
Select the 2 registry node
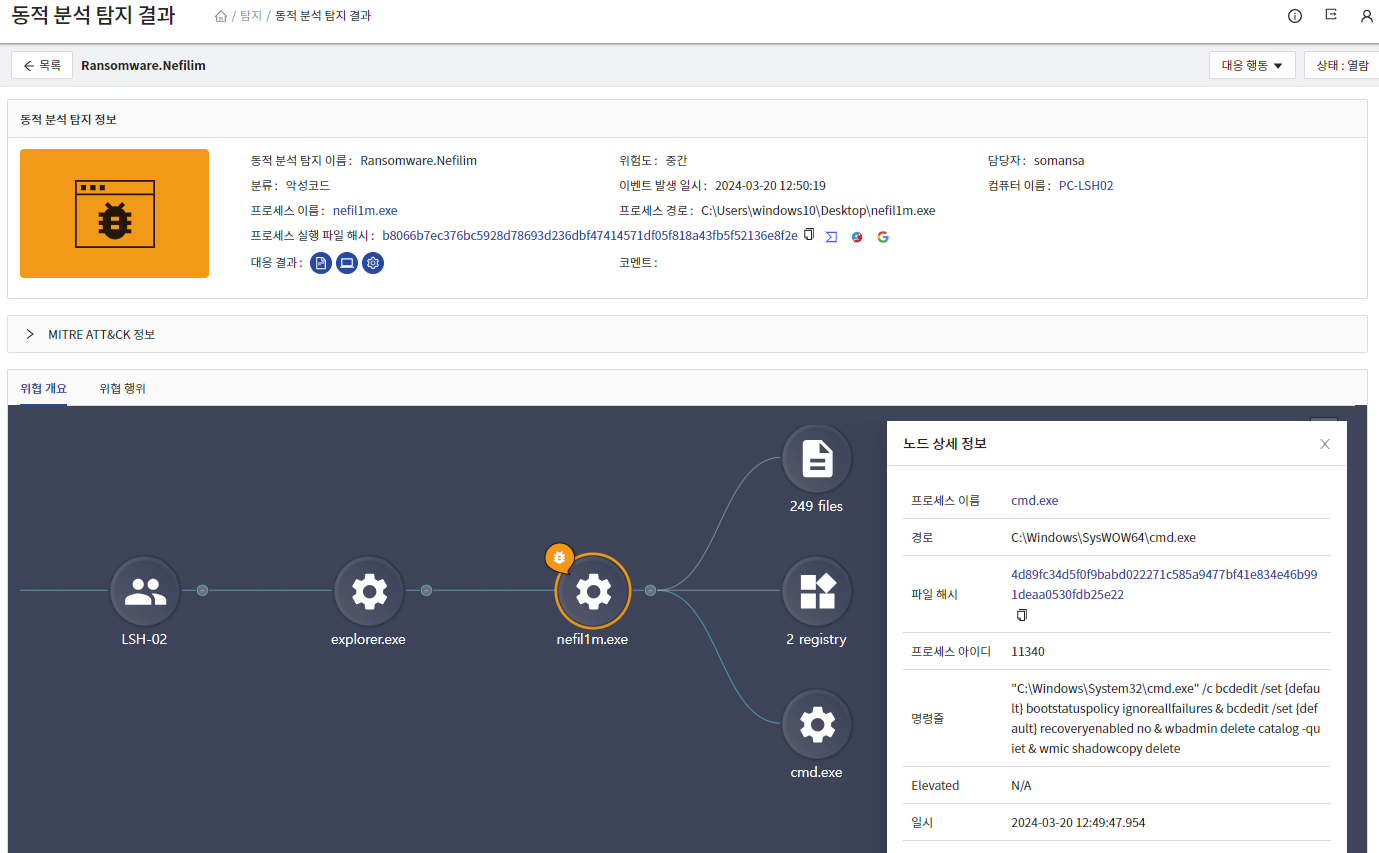pos(817,591)
